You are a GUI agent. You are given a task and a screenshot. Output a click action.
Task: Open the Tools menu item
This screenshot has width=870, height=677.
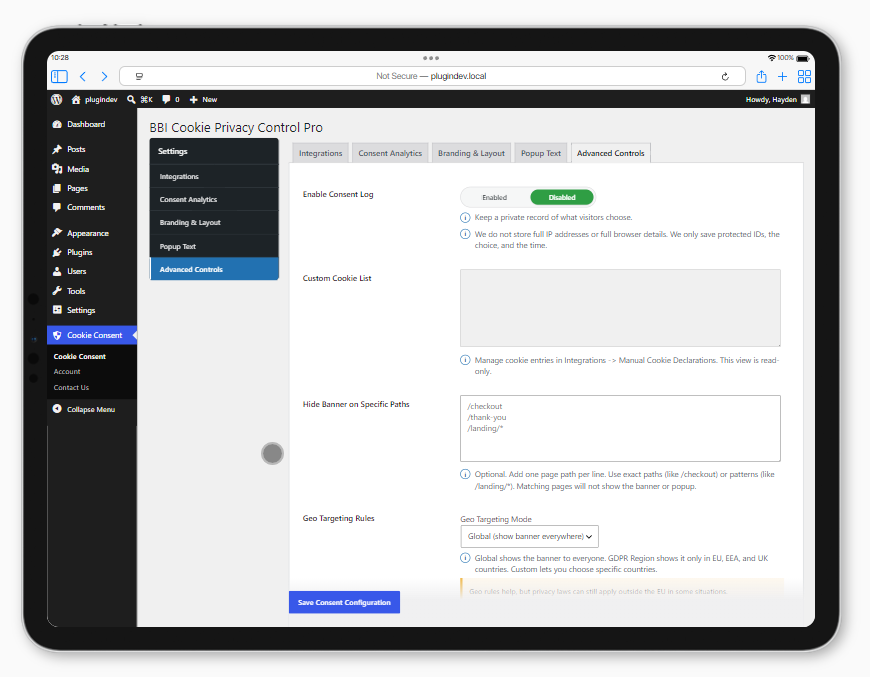[x=92, y=291]
